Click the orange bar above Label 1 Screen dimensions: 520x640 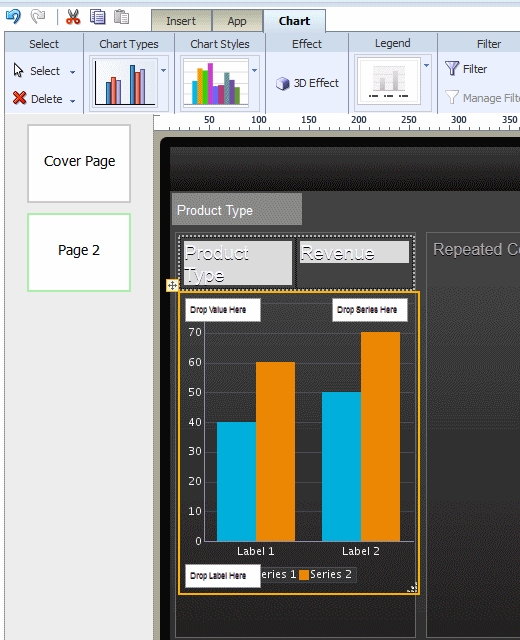click(x=276, y=451)
